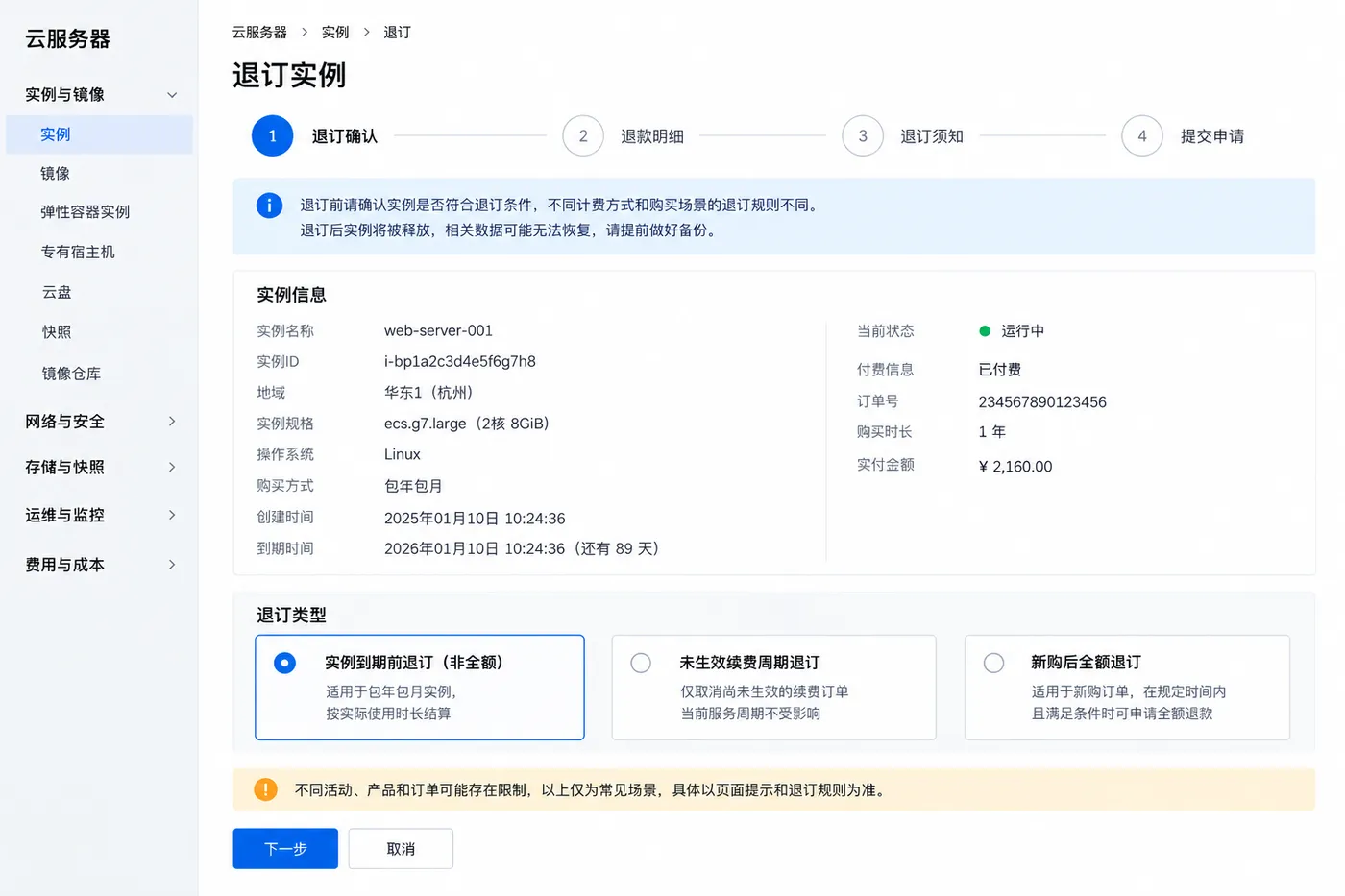Click the step 3 circle 退订须知

[863, 136]
